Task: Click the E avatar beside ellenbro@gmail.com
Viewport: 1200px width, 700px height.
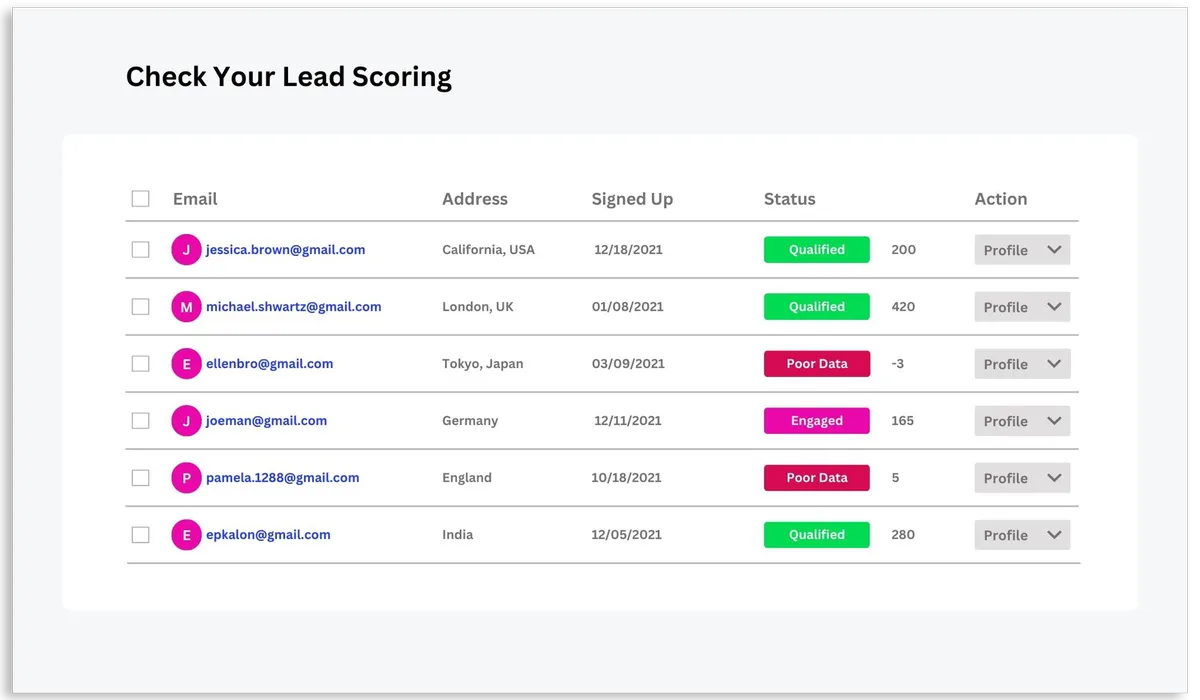Action: 186,364
